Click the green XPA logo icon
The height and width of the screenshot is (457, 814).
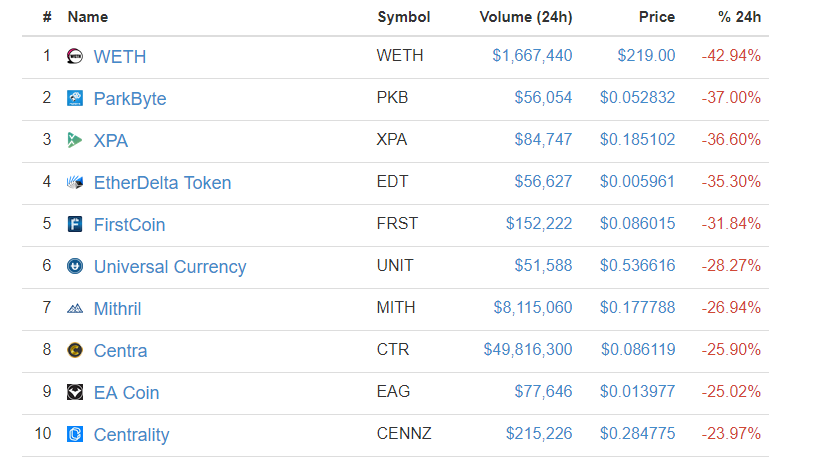click(75, 140)
